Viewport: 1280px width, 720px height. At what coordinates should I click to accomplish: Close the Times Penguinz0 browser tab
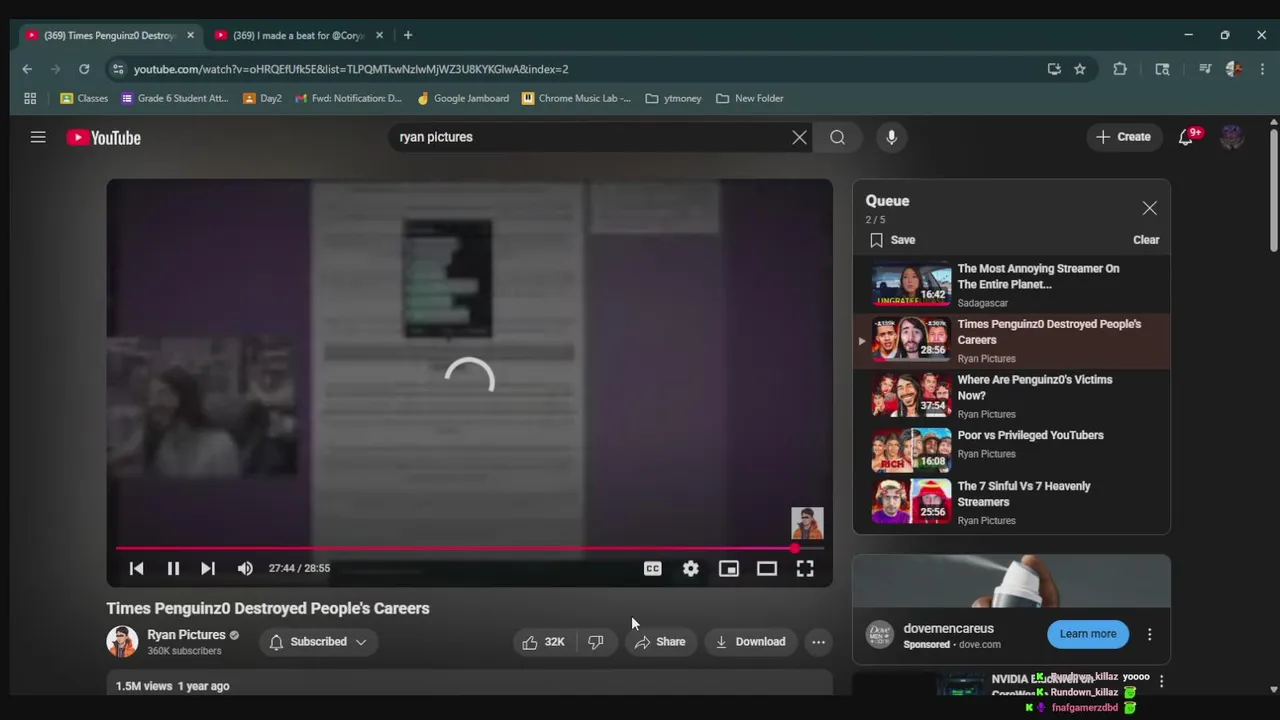tap(190, 35)
